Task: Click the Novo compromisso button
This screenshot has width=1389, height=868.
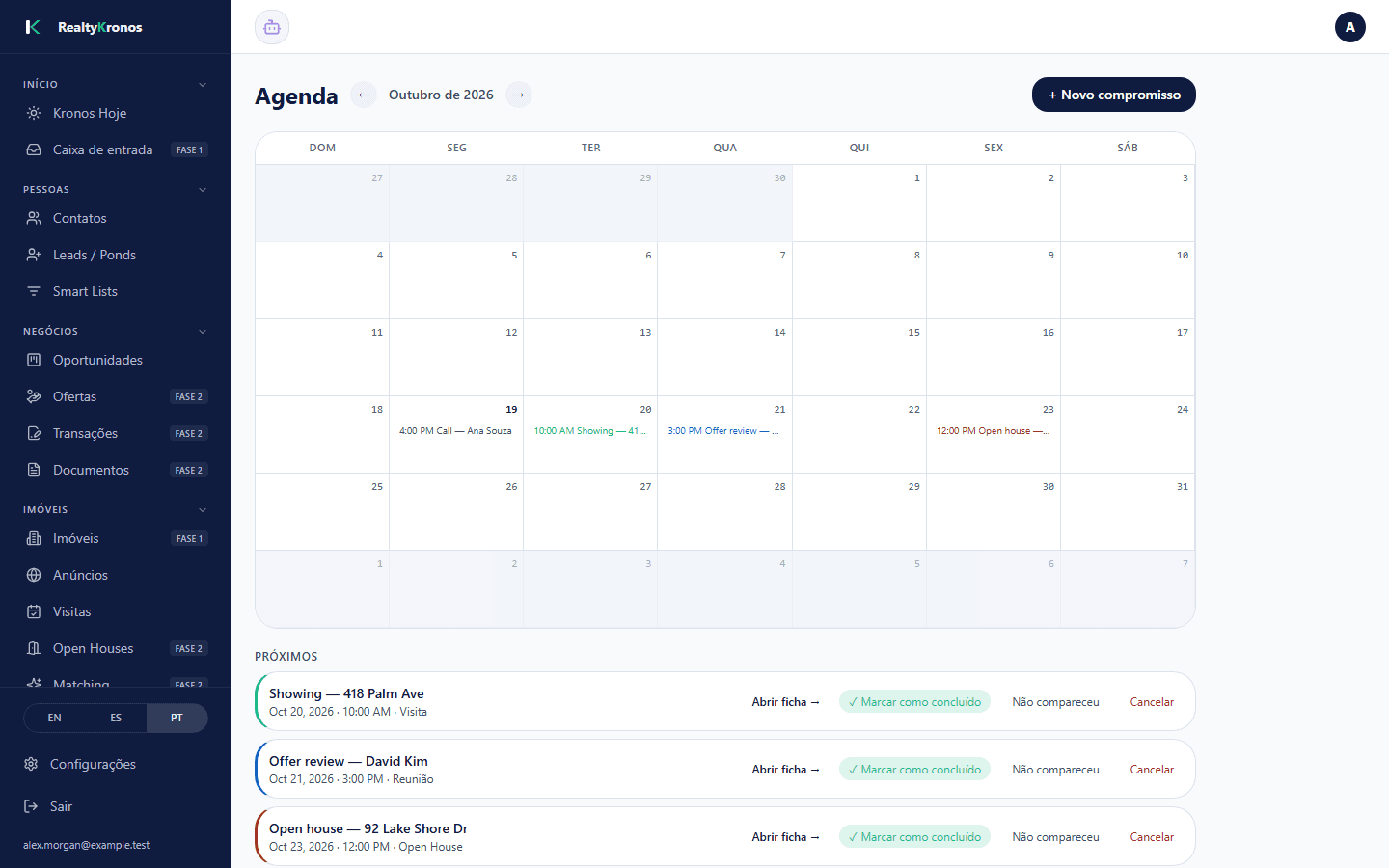Action: (x=1114, y=95)
